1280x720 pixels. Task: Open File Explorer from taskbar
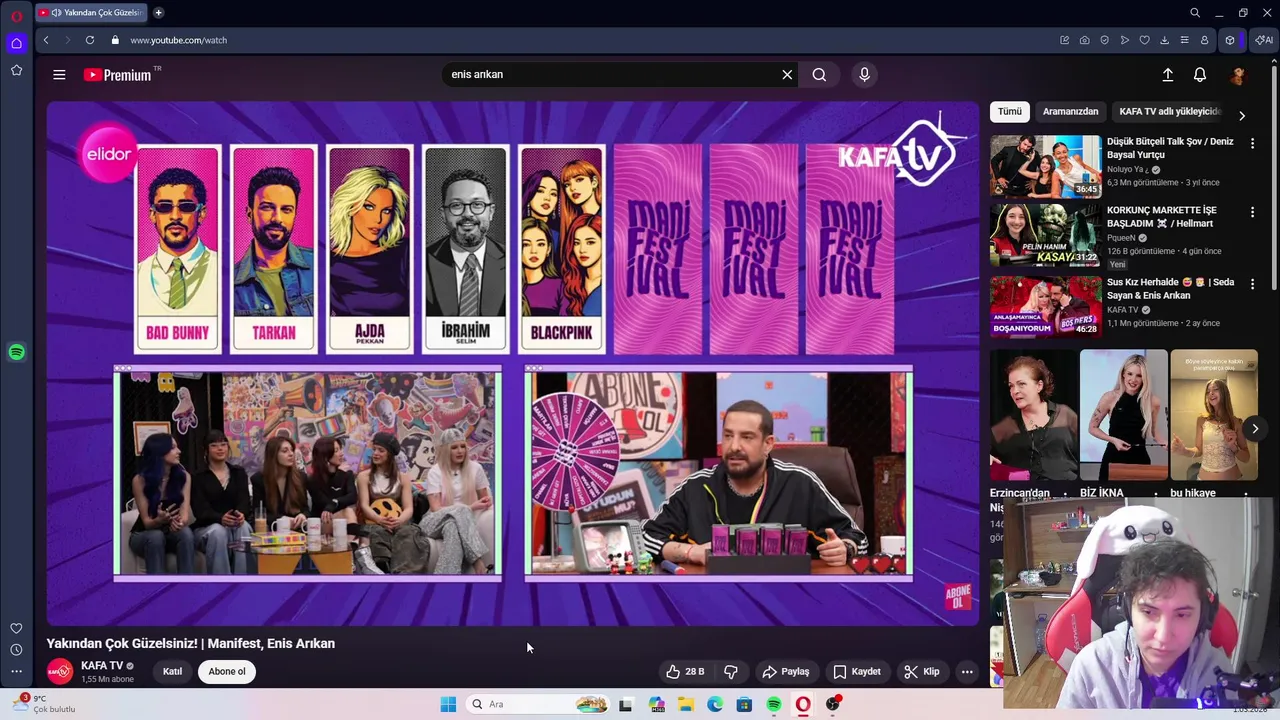click(686, 704)
